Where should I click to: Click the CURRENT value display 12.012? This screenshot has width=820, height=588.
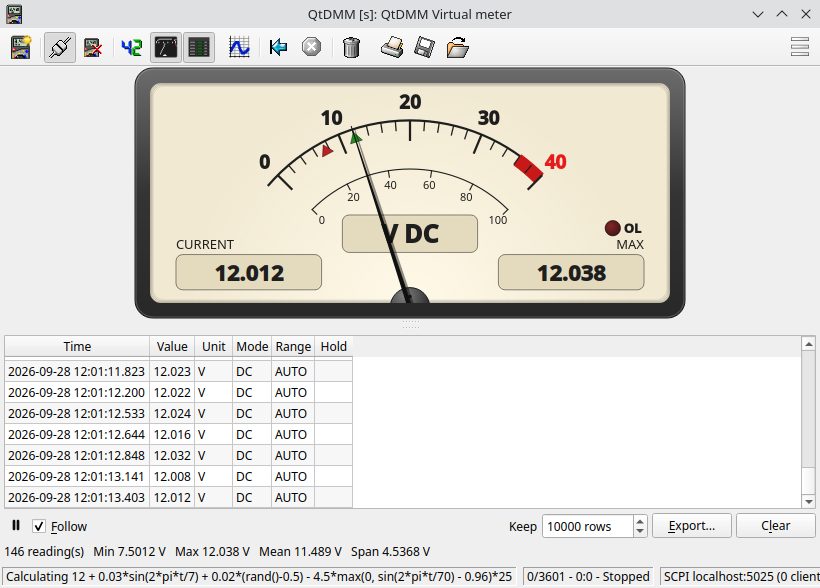click(x=249, y=273)
